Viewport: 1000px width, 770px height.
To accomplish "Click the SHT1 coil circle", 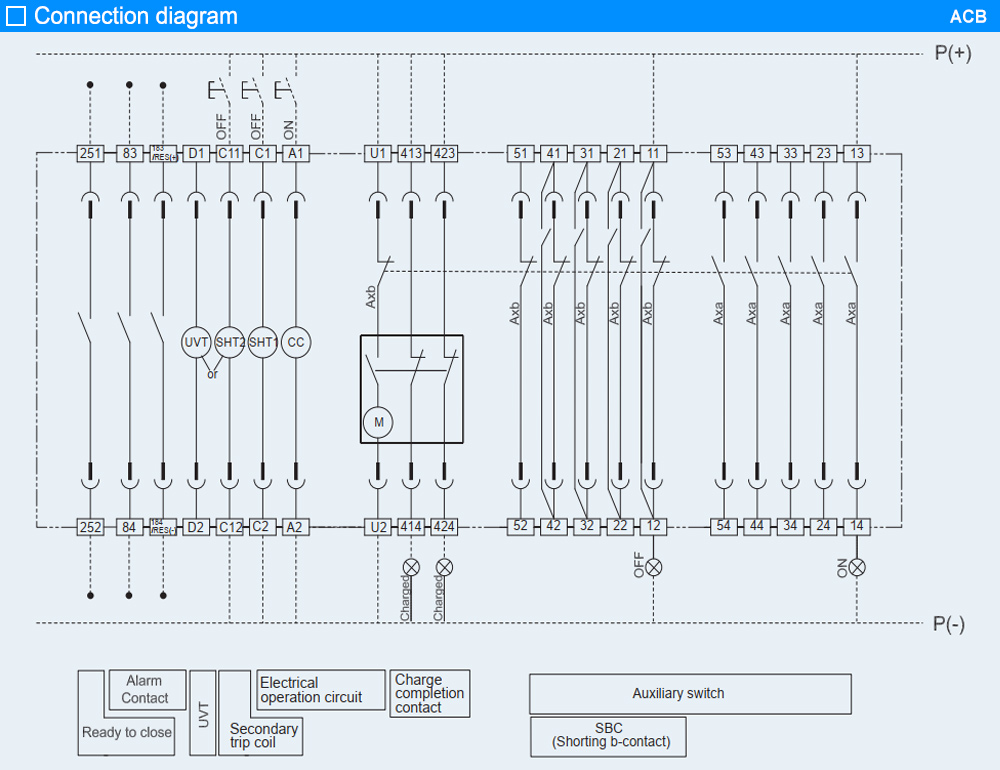I will tap(263, 342).
